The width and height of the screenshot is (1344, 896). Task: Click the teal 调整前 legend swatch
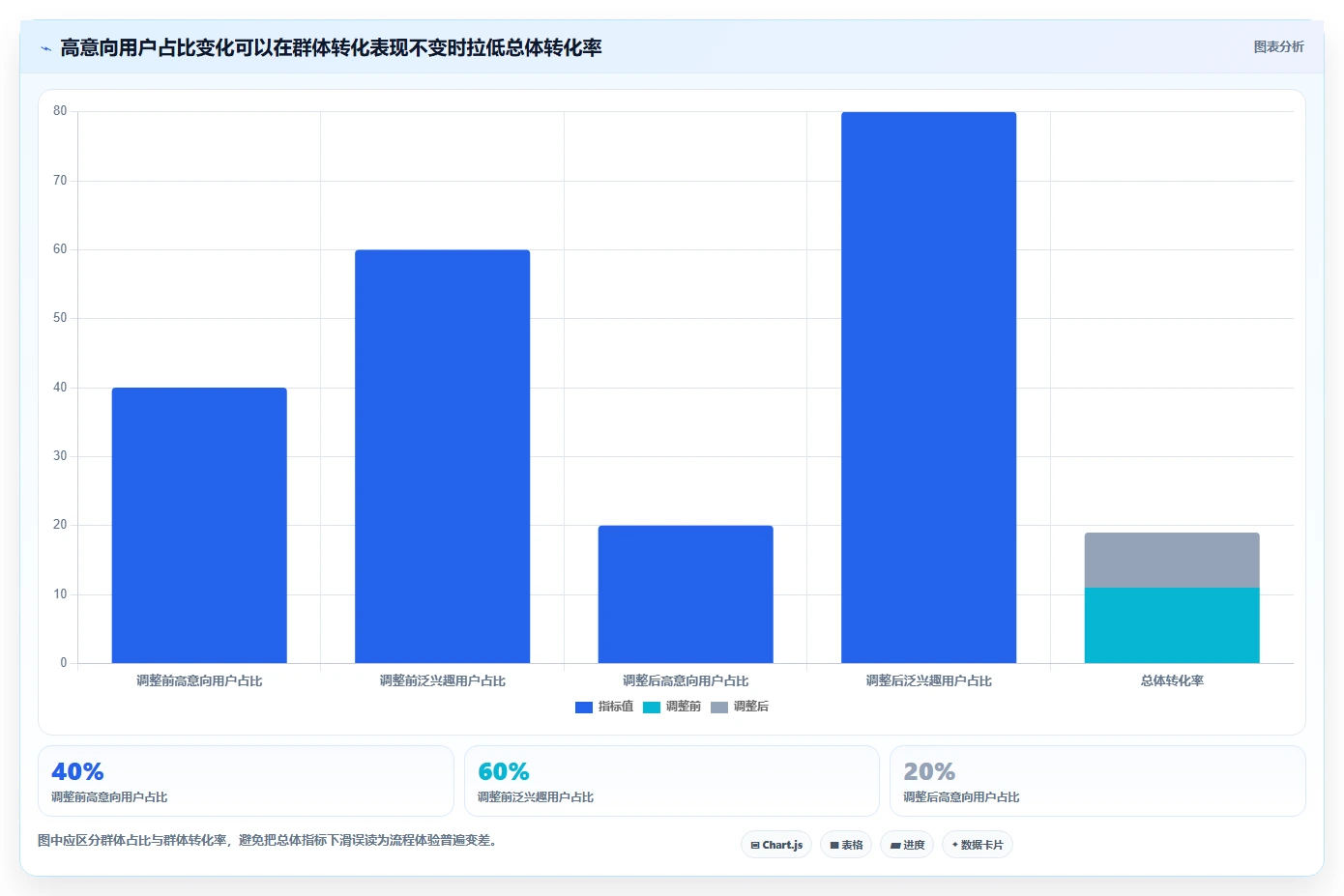pyautogui.click(x=652, y=708)
